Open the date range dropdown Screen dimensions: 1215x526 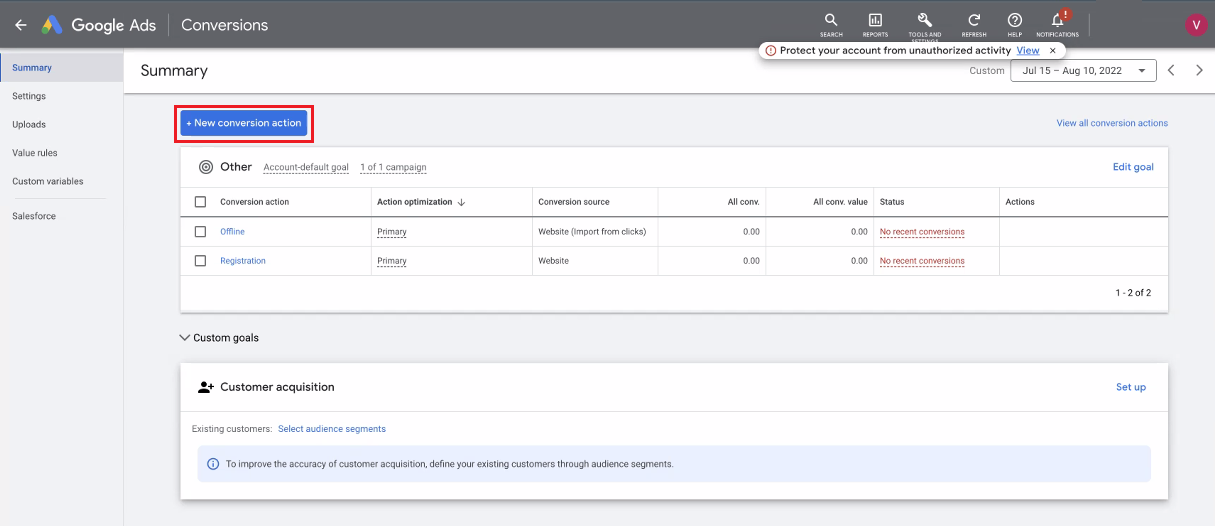point(1084,71)
